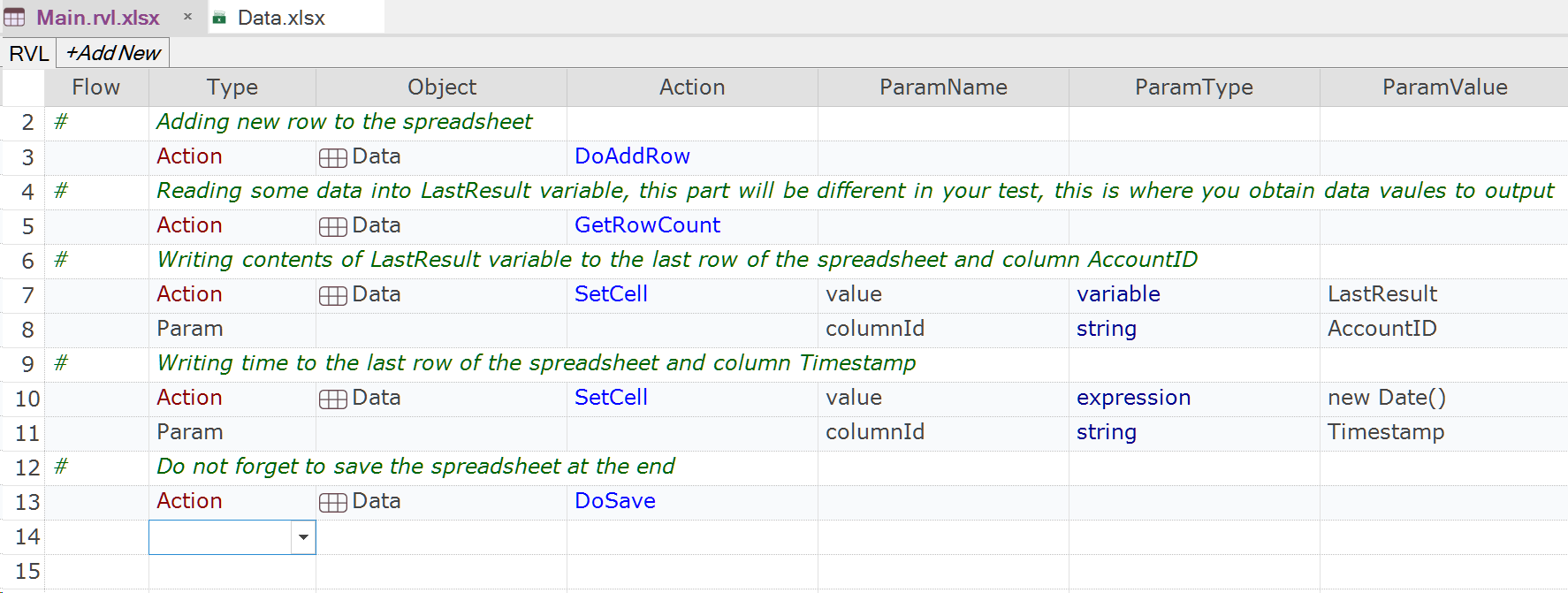Select the 'new Date()' ParamValue cell
This screenshot has height=593, width=1568.
pos(1386,398)
